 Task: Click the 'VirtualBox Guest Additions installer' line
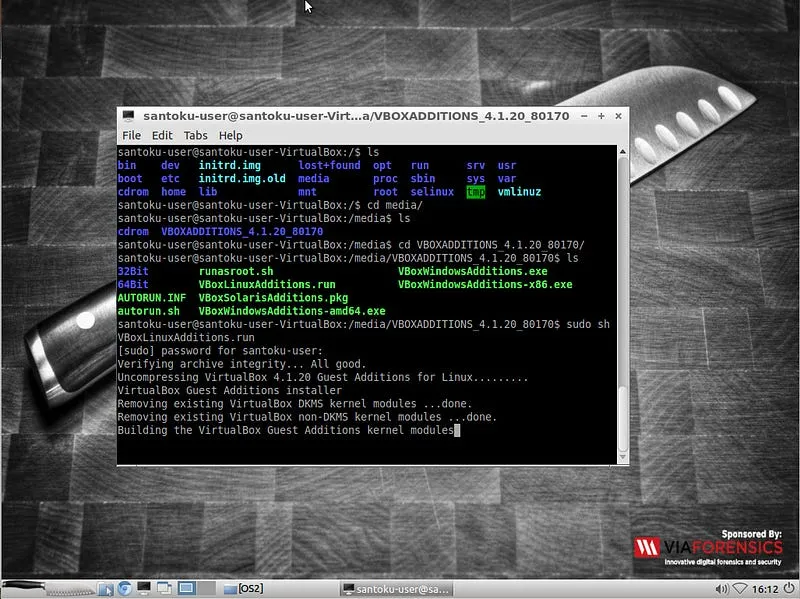(230, 390)
